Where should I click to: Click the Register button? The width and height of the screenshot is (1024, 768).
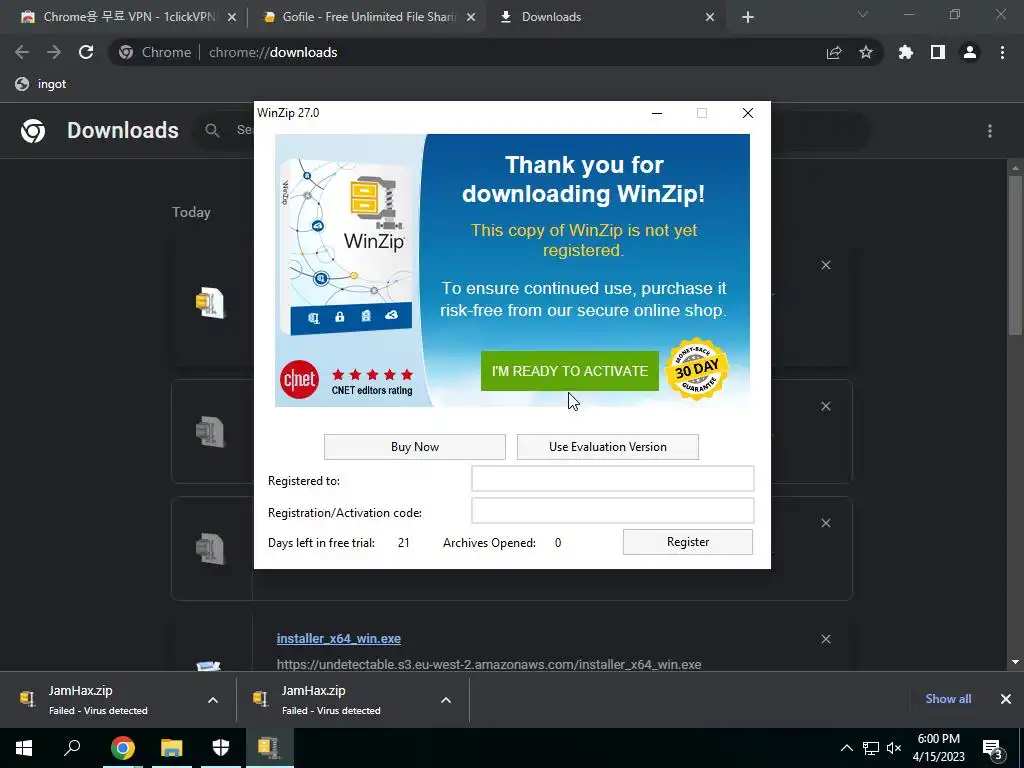coord(688,542)
